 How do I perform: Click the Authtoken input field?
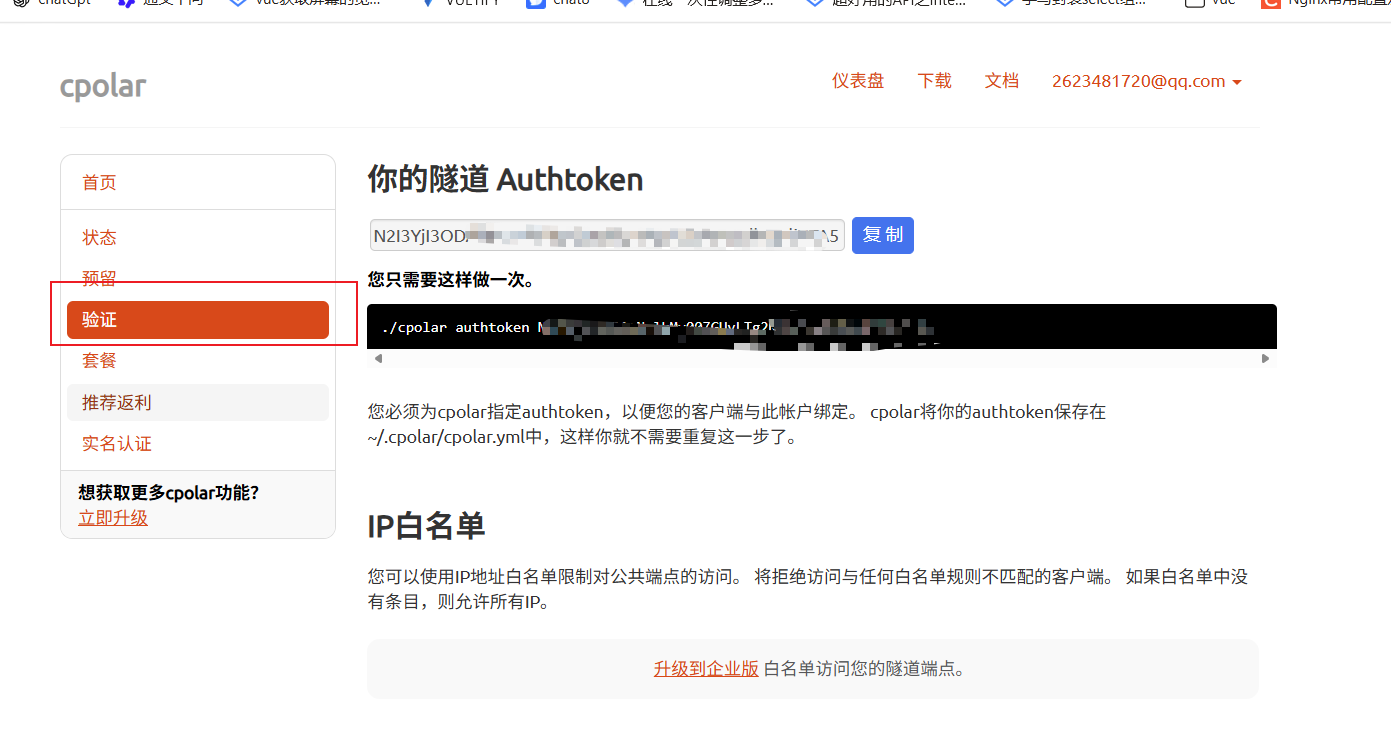(607, 235)
